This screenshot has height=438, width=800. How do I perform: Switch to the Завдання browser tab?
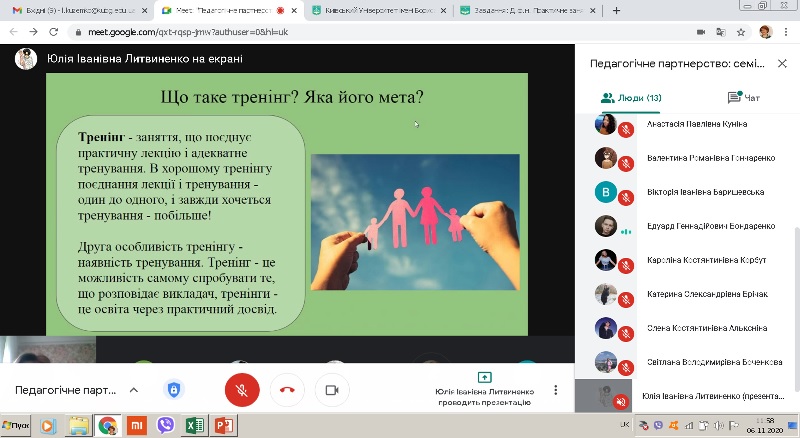click(x=528, y=10)
